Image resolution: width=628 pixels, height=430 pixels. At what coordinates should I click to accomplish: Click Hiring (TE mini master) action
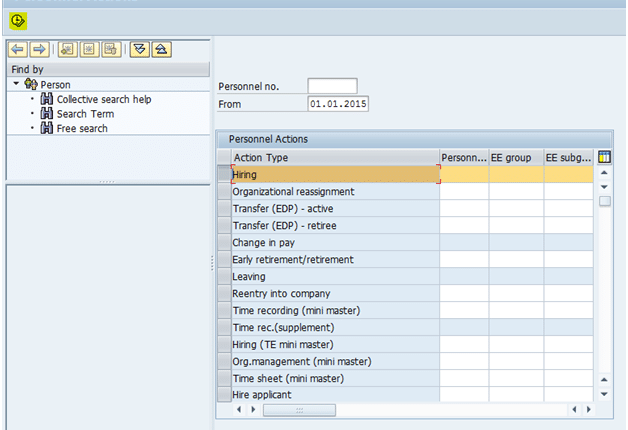click(336, 344)
